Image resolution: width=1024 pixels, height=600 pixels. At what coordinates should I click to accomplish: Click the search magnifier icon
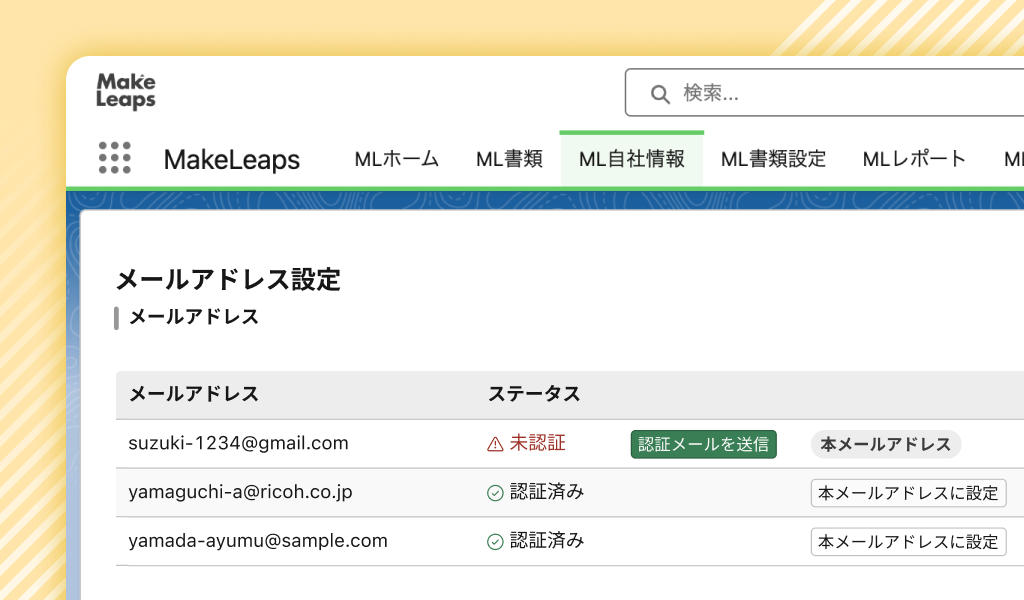[660, 94]
